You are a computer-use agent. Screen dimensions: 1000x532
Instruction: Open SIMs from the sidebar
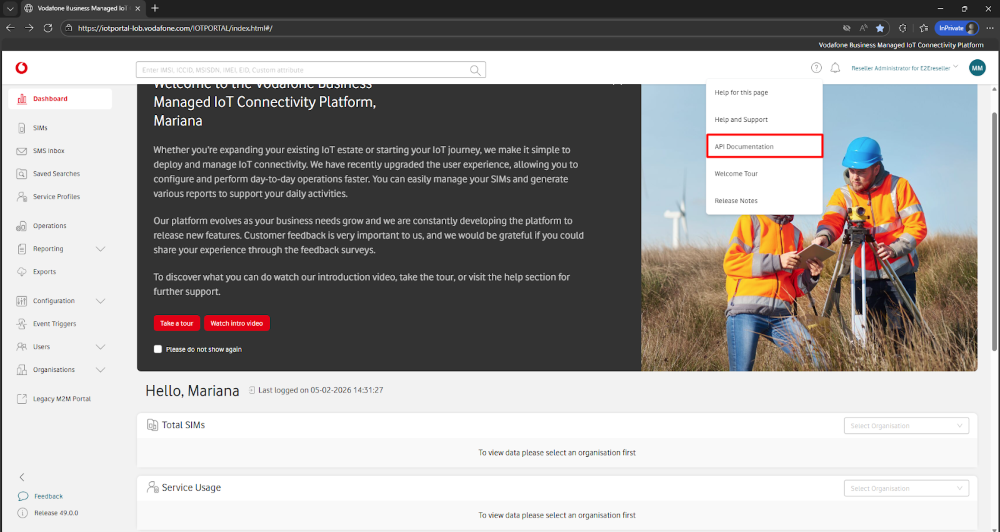tap(40, 128)
